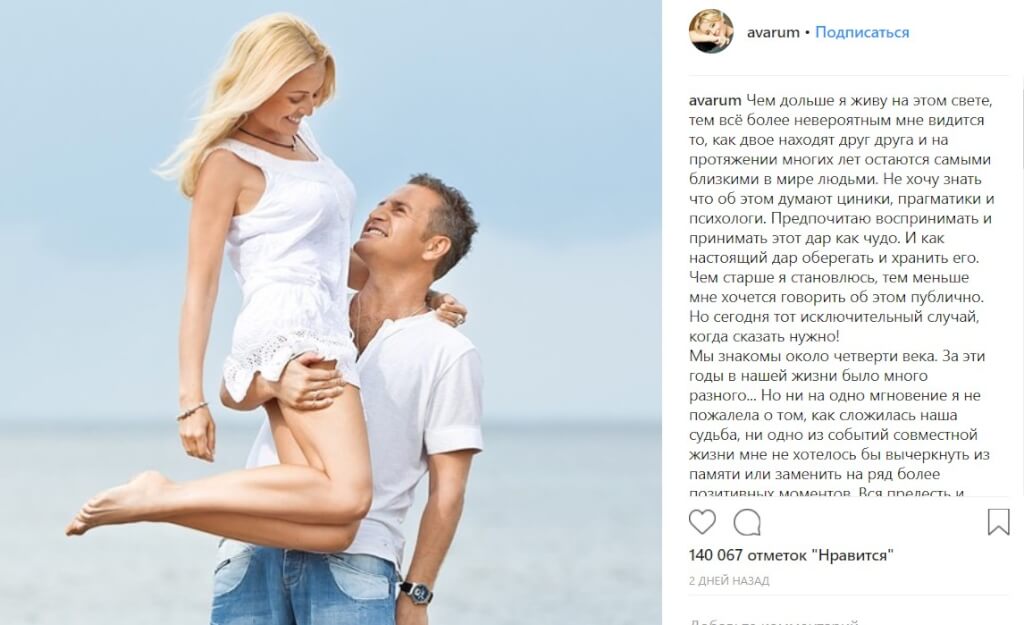This screenshot has height=625, width=1024.
Task: Click the woman's necklace in the photo
Action: 268,140
